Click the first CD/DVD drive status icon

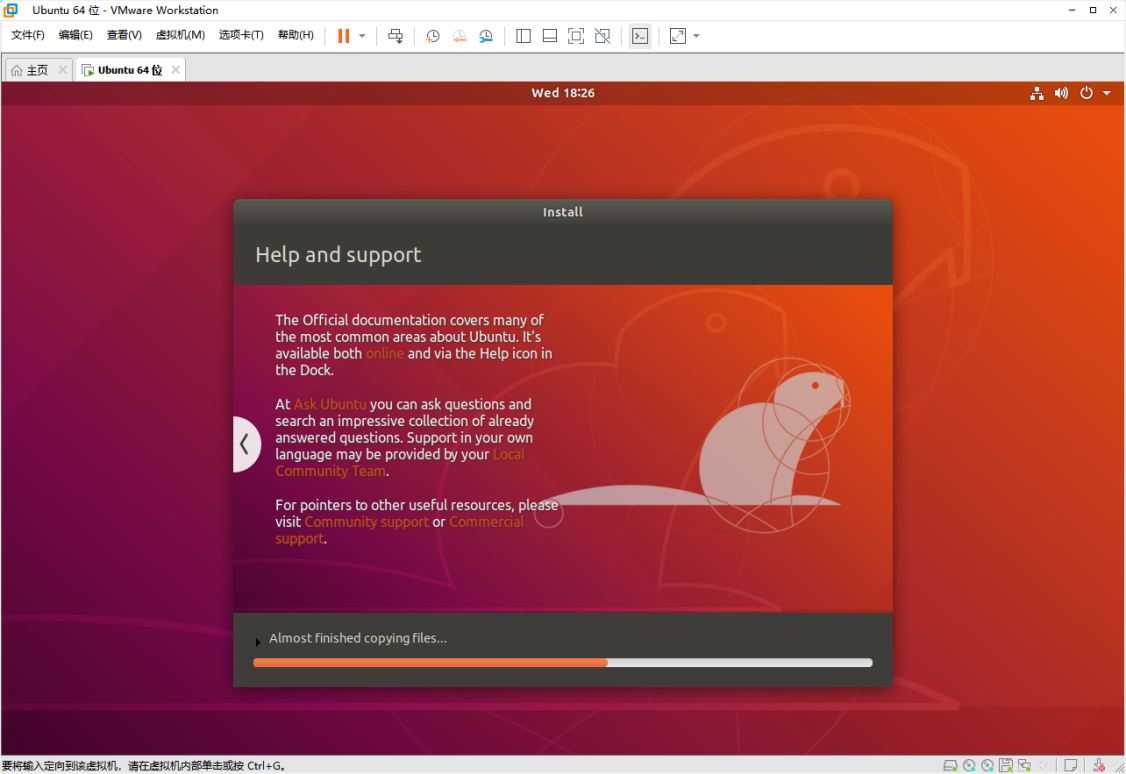click(969, 765)
